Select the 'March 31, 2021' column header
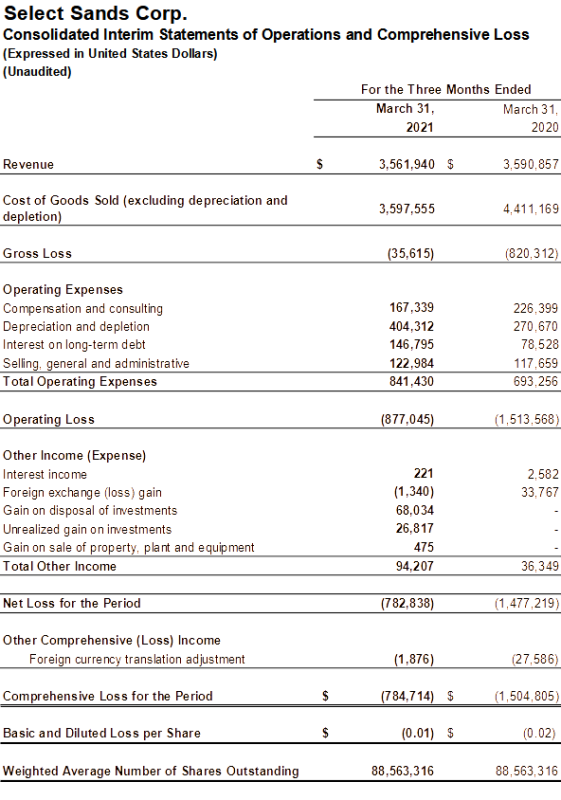The height and width of the screenshot is (800, 561). 405,118
